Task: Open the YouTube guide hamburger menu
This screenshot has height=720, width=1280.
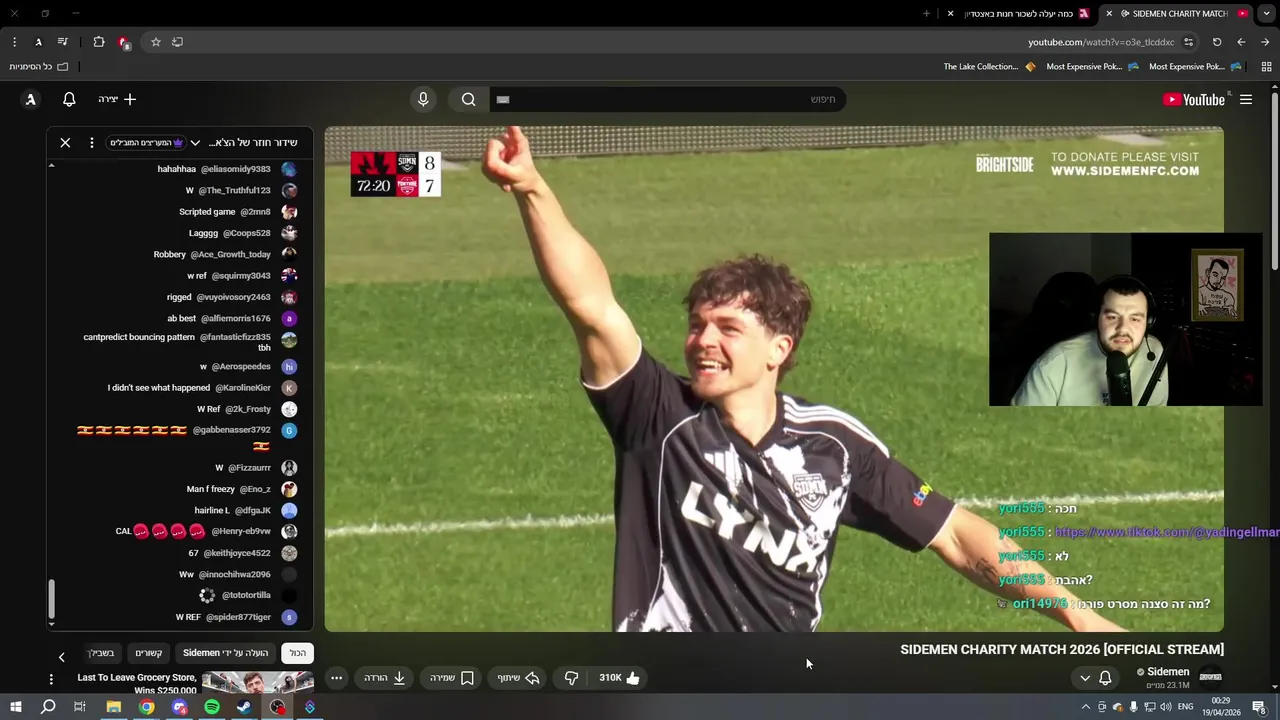Action: [x=1246, y=99]
